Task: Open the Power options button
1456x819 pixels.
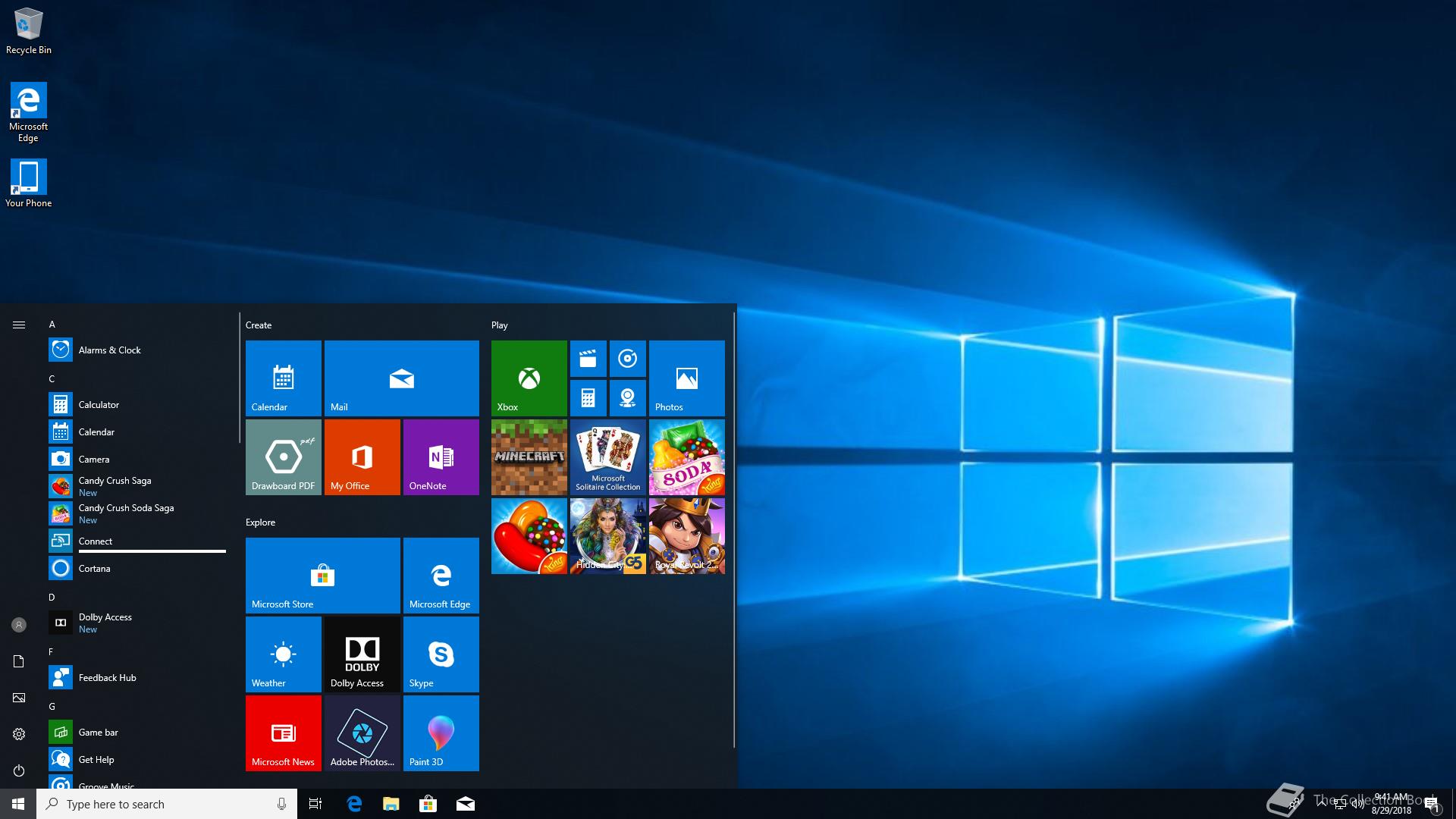Action: (19, 770)
